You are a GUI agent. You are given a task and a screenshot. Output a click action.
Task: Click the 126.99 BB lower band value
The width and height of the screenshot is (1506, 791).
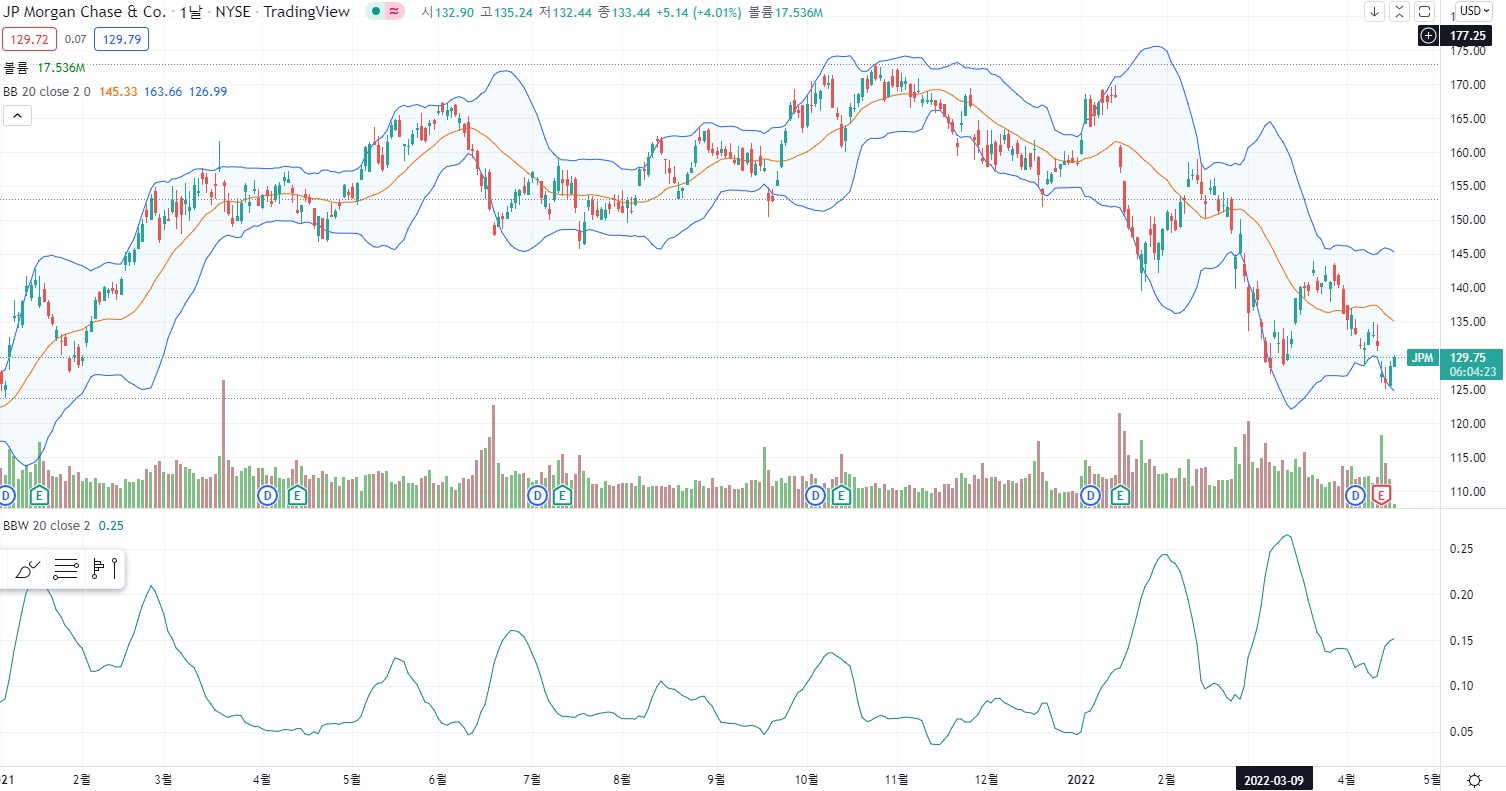click(x=208, y=91)
